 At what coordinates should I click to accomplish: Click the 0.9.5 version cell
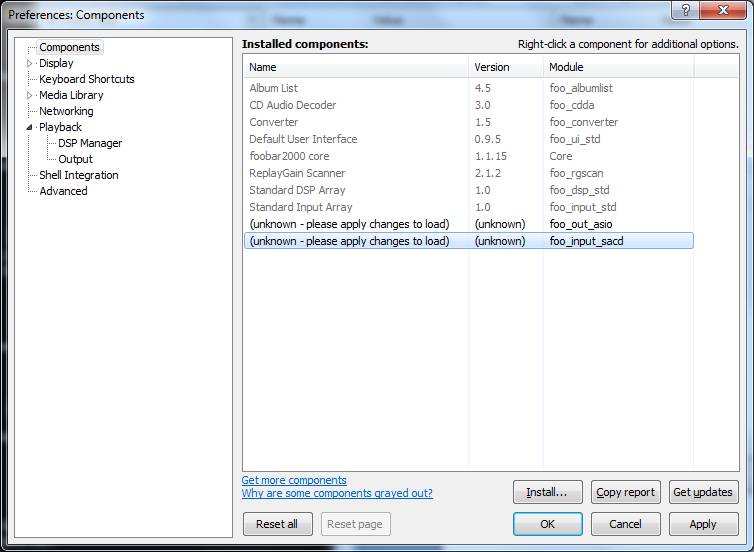pos(487,139)
